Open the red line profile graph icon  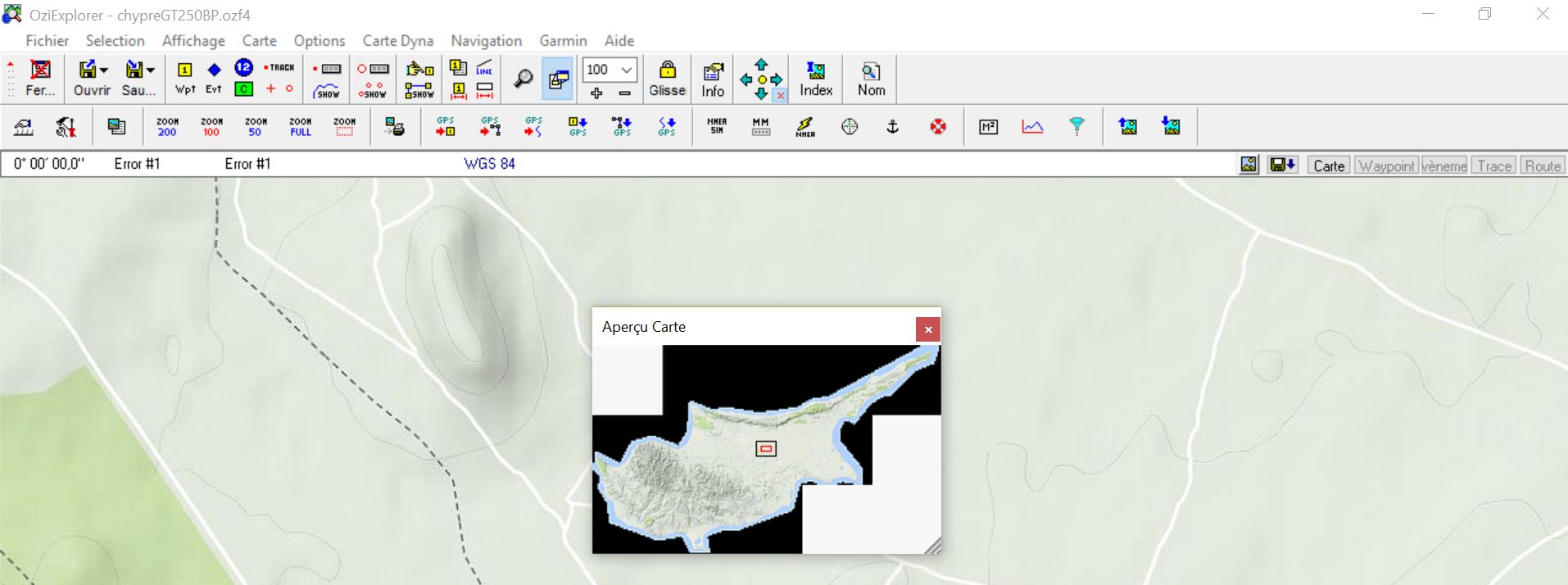[x=1032, y=126]
